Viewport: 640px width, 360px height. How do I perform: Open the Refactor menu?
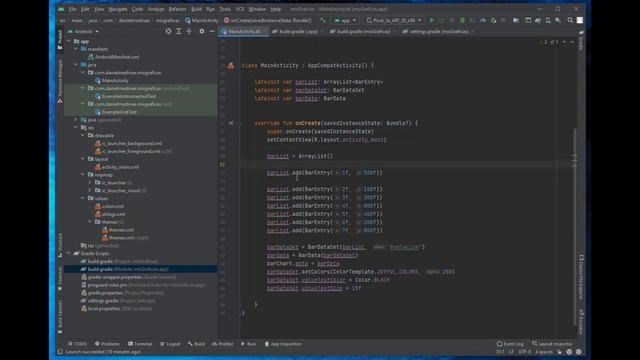177,9
